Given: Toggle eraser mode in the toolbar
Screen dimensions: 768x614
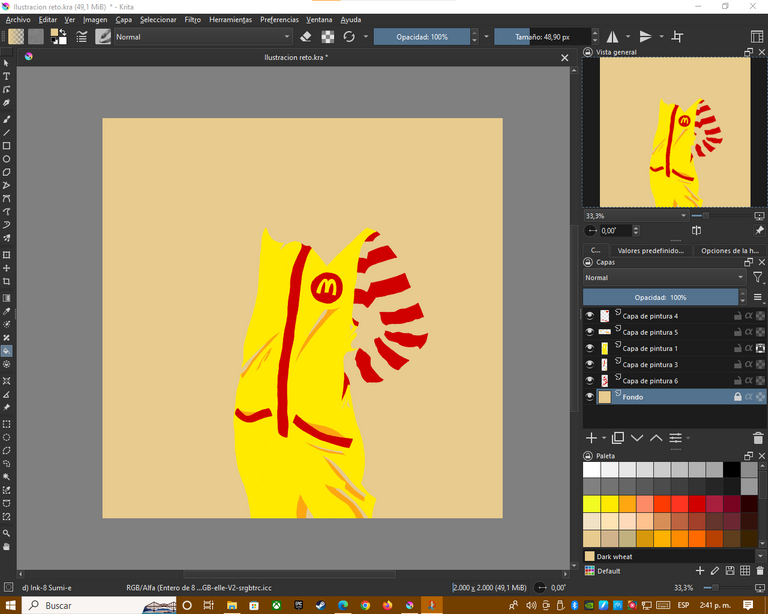Looking at the screenshot, I should click(x=306, y=37).
